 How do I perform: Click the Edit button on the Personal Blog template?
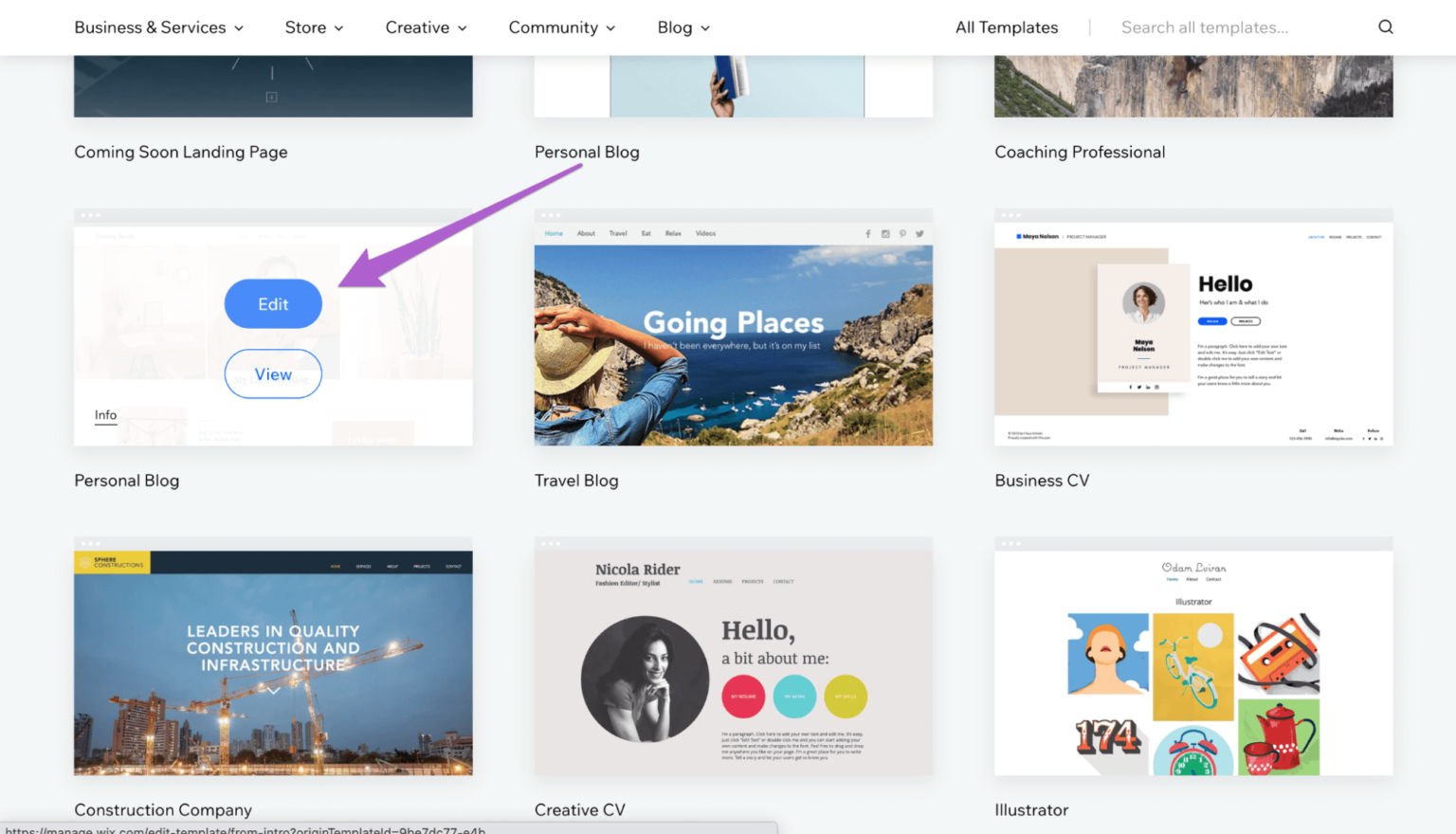[x=273, y=303]
